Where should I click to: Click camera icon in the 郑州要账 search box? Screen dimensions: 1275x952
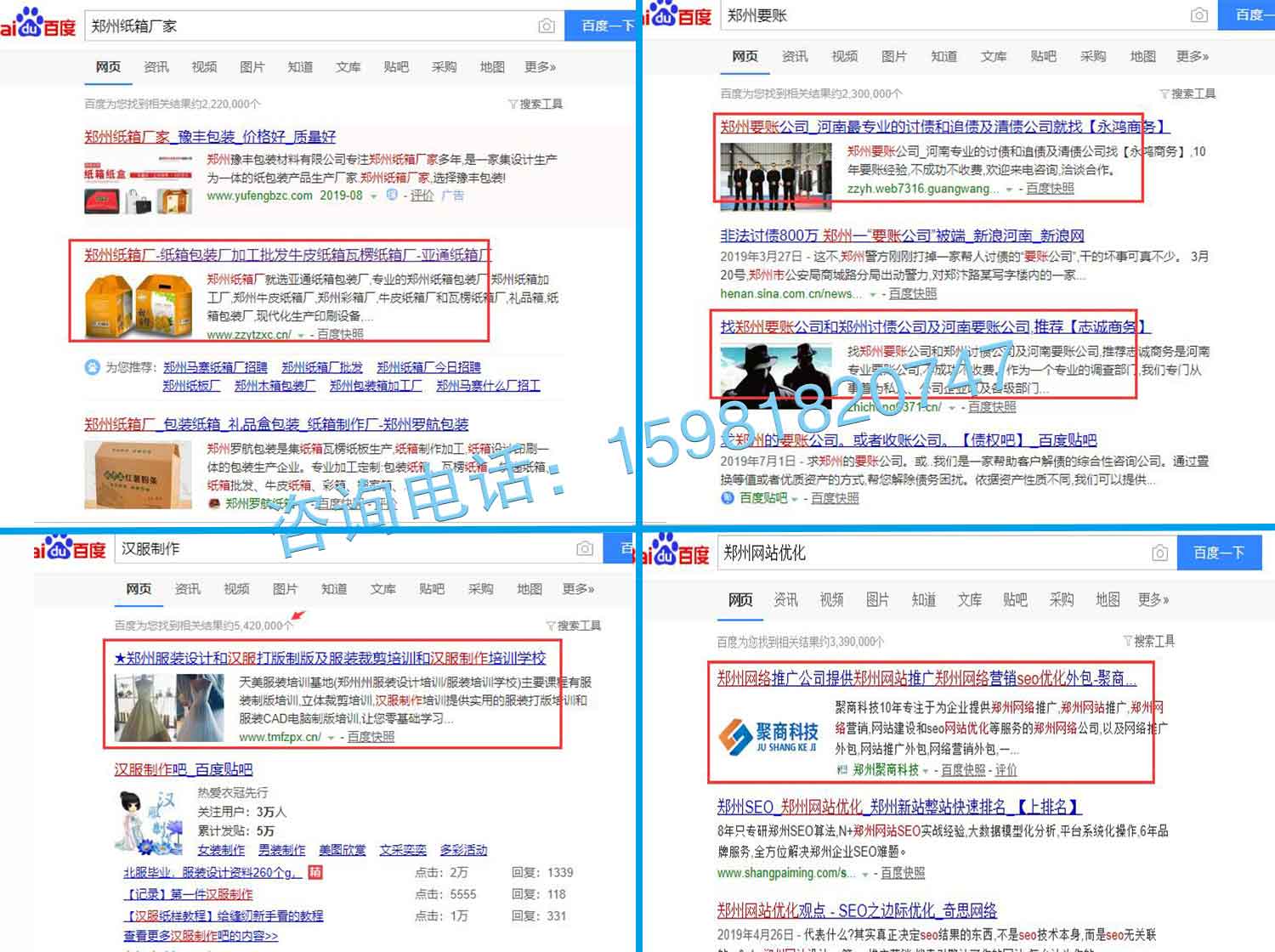click(x=1198, y=15)
